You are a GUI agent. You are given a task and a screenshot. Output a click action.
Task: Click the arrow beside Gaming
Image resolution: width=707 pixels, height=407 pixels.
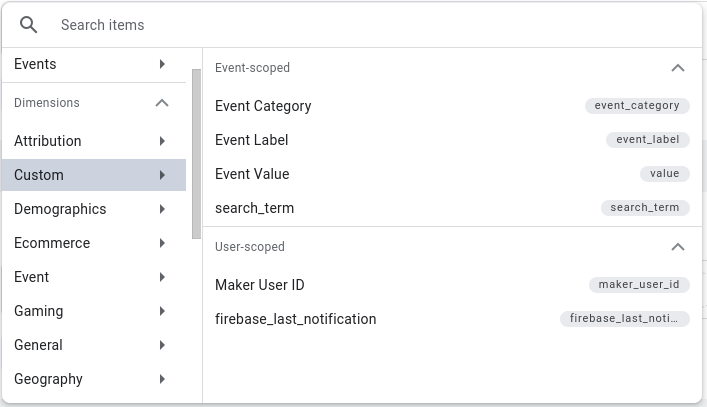click(162, 311)
